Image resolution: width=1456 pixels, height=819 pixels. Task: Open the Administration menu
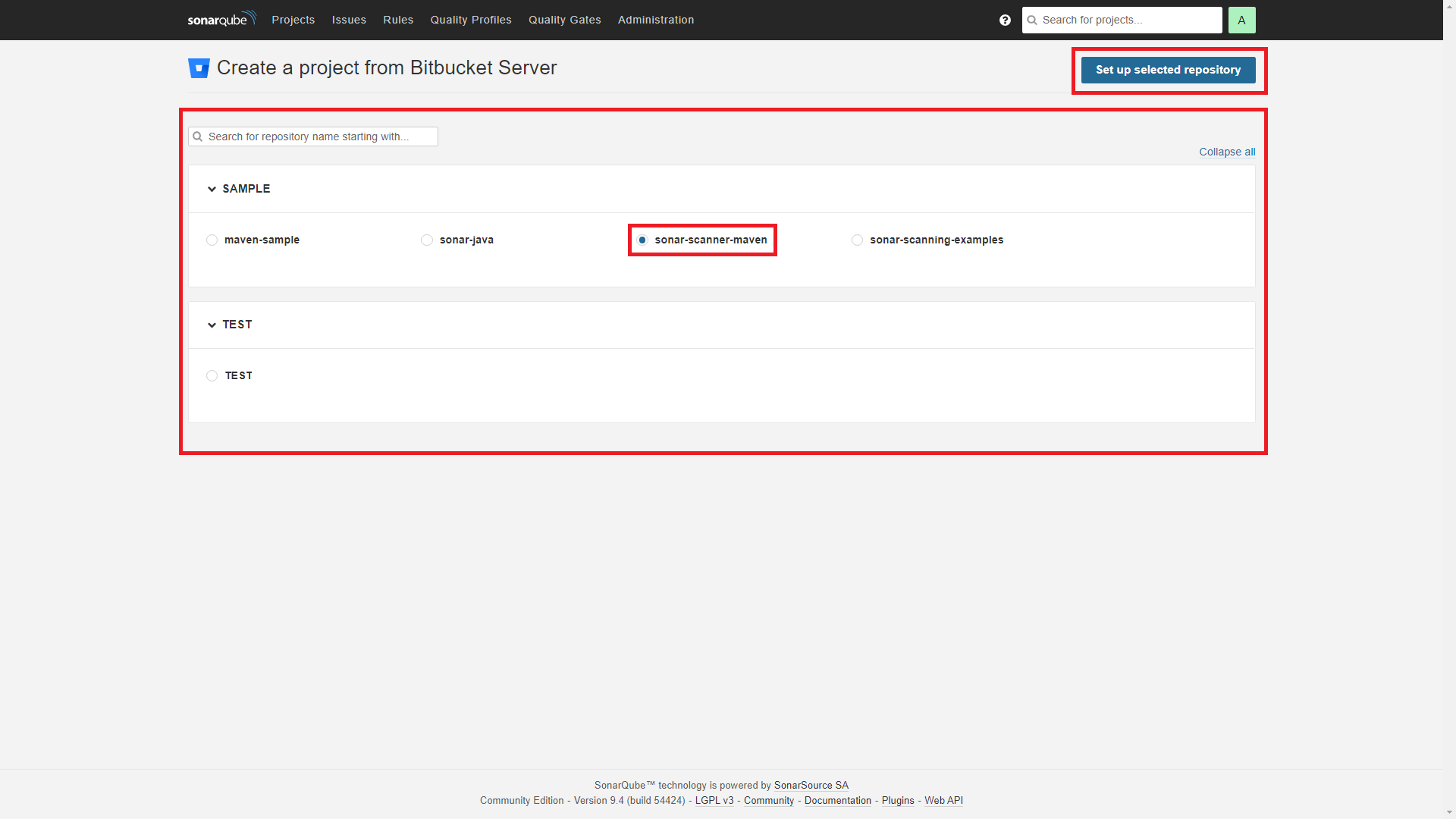pyautogui.click(x=656, y=20)
